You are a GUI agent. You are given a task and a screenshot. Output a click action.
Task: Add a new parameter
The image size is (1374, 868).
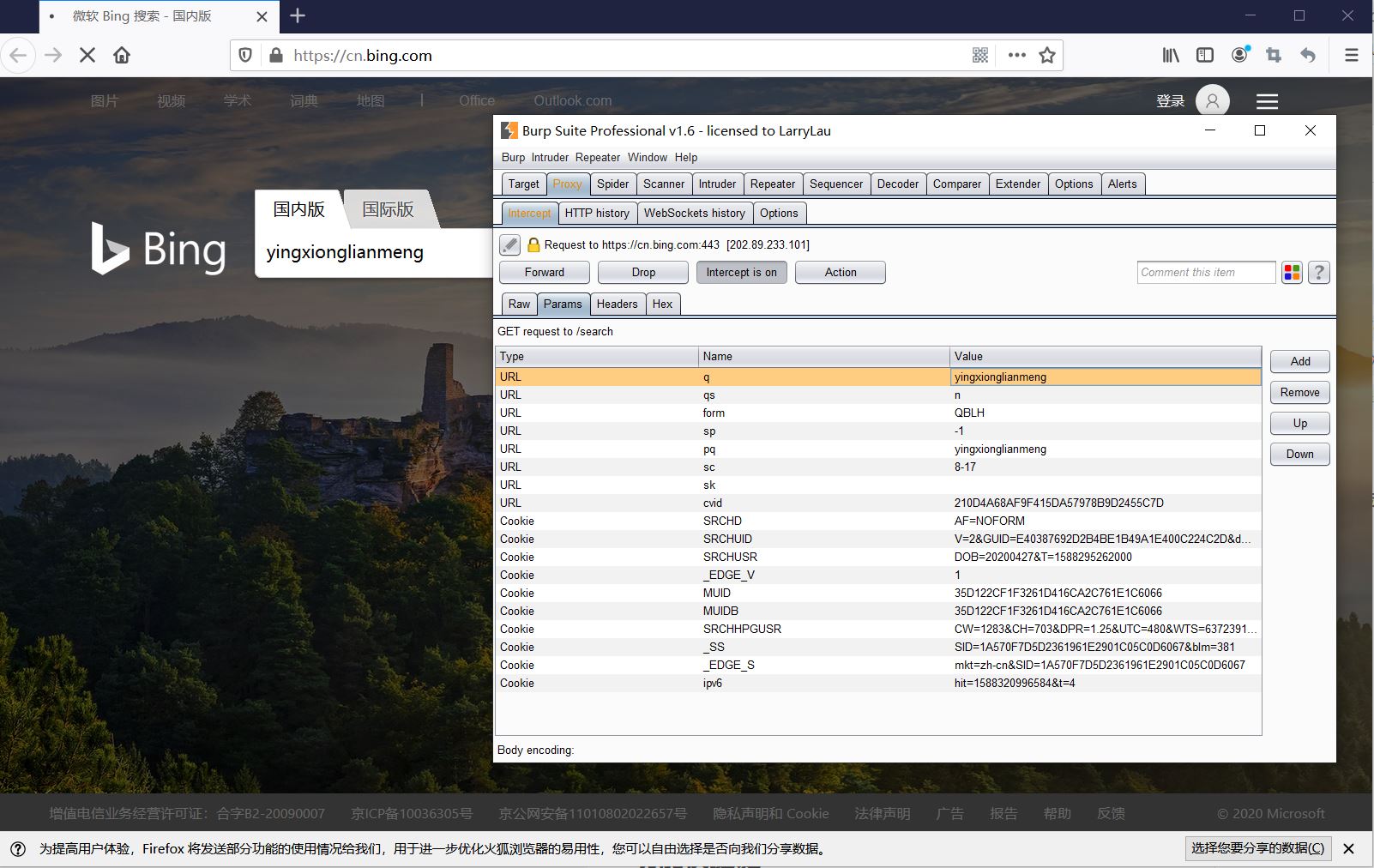point(1300,361)
